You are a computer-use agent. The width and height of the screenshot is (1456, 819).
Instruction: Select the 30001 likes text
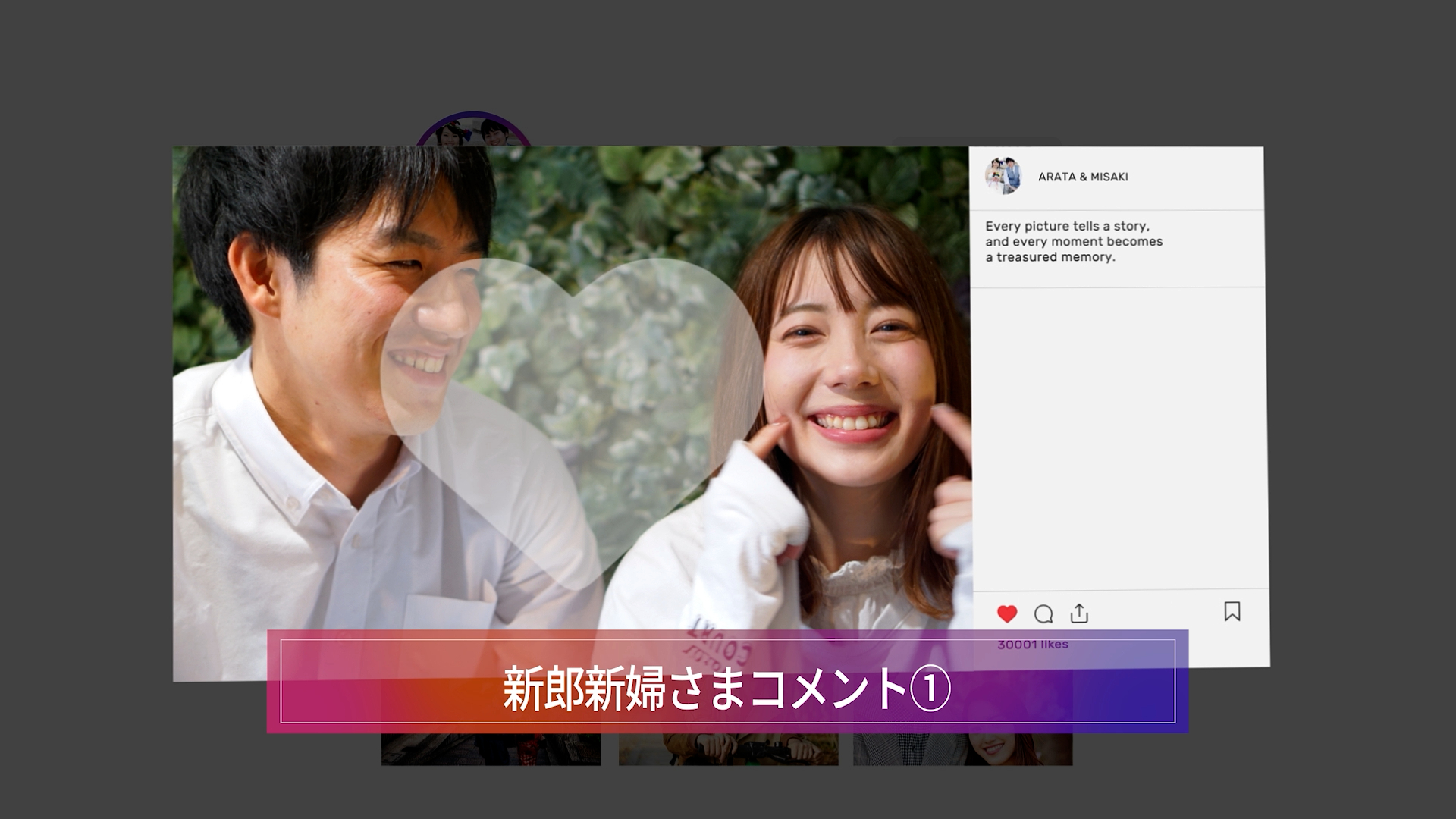1032,644
